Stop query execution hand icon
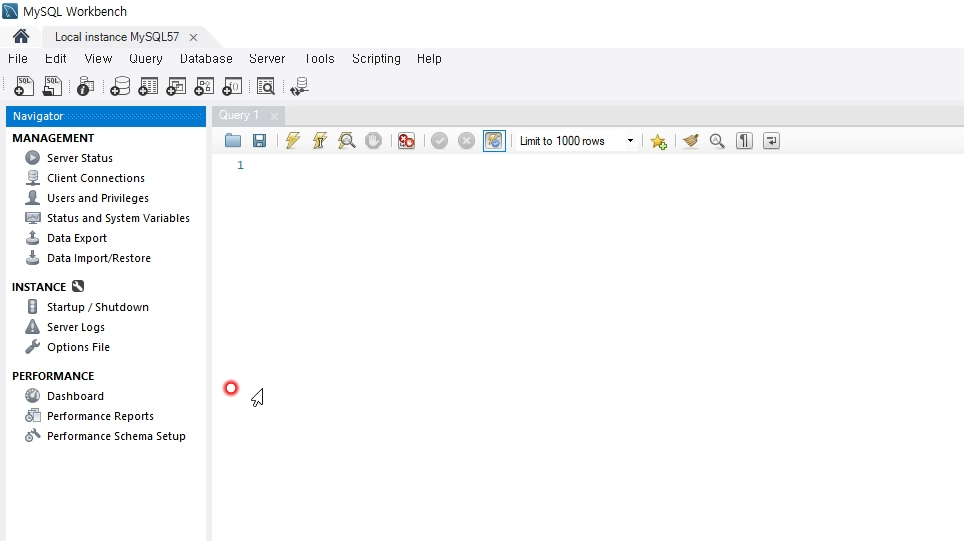 [x=373, y=141]
